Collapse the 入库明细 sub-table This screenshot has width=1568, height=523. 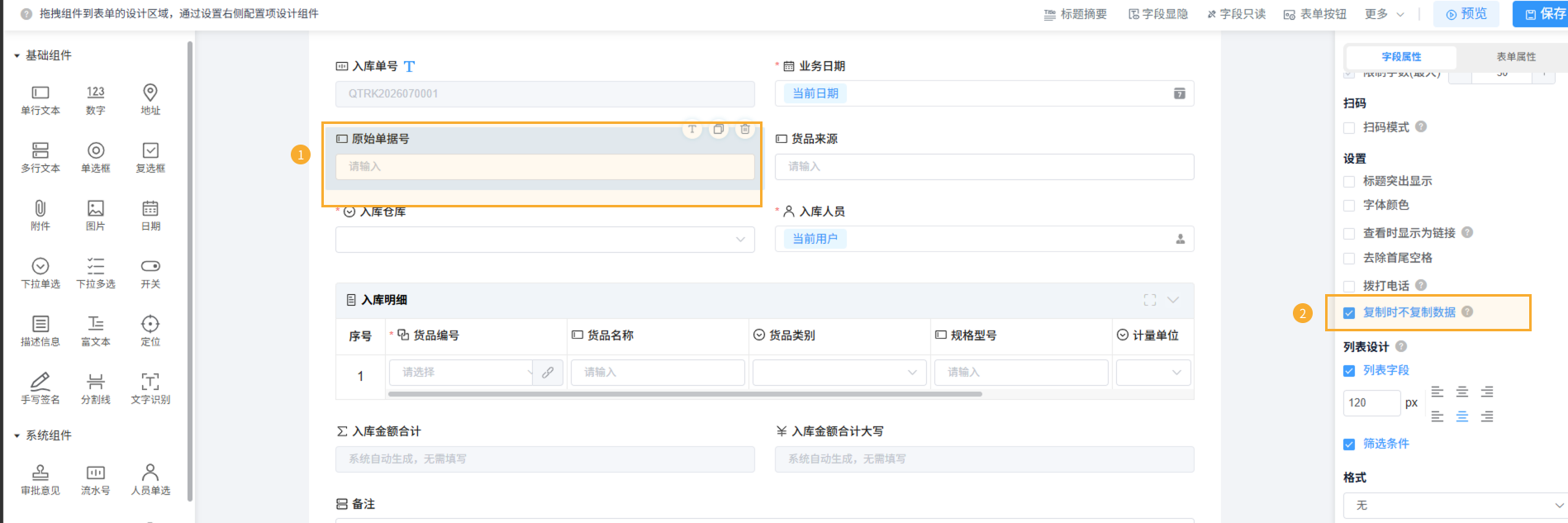1173,300
